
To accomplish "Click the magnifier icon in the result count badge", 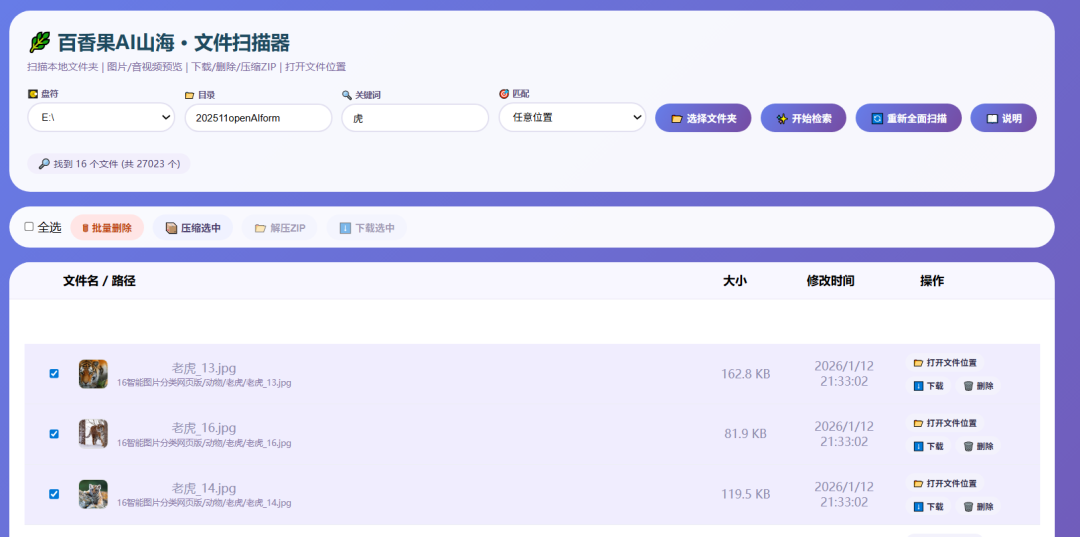I will click(44, 164).
